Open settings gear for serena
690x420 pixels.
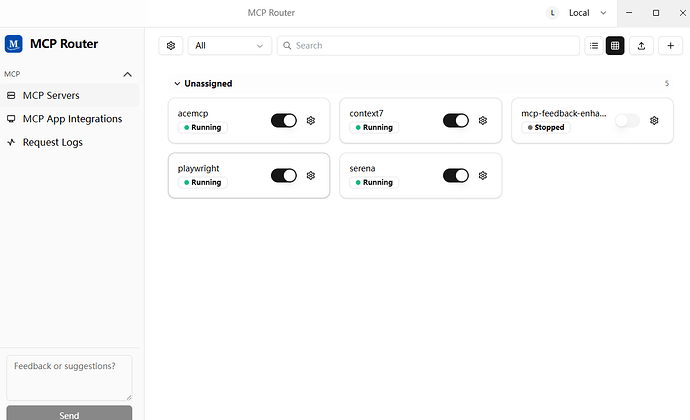coord(483,175)
